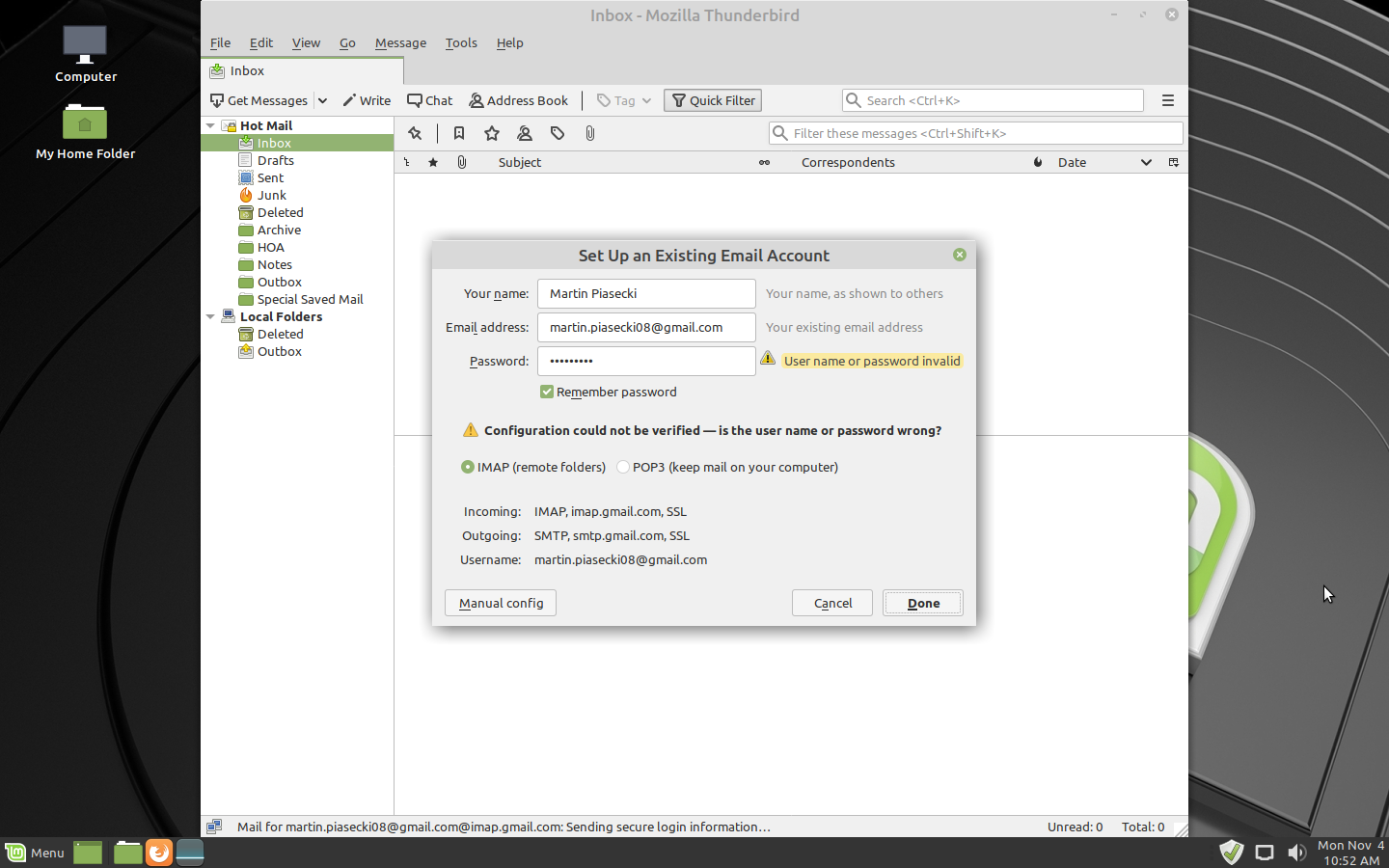Select the Inbox tab

pyautogui.click(x=302, y=70)
